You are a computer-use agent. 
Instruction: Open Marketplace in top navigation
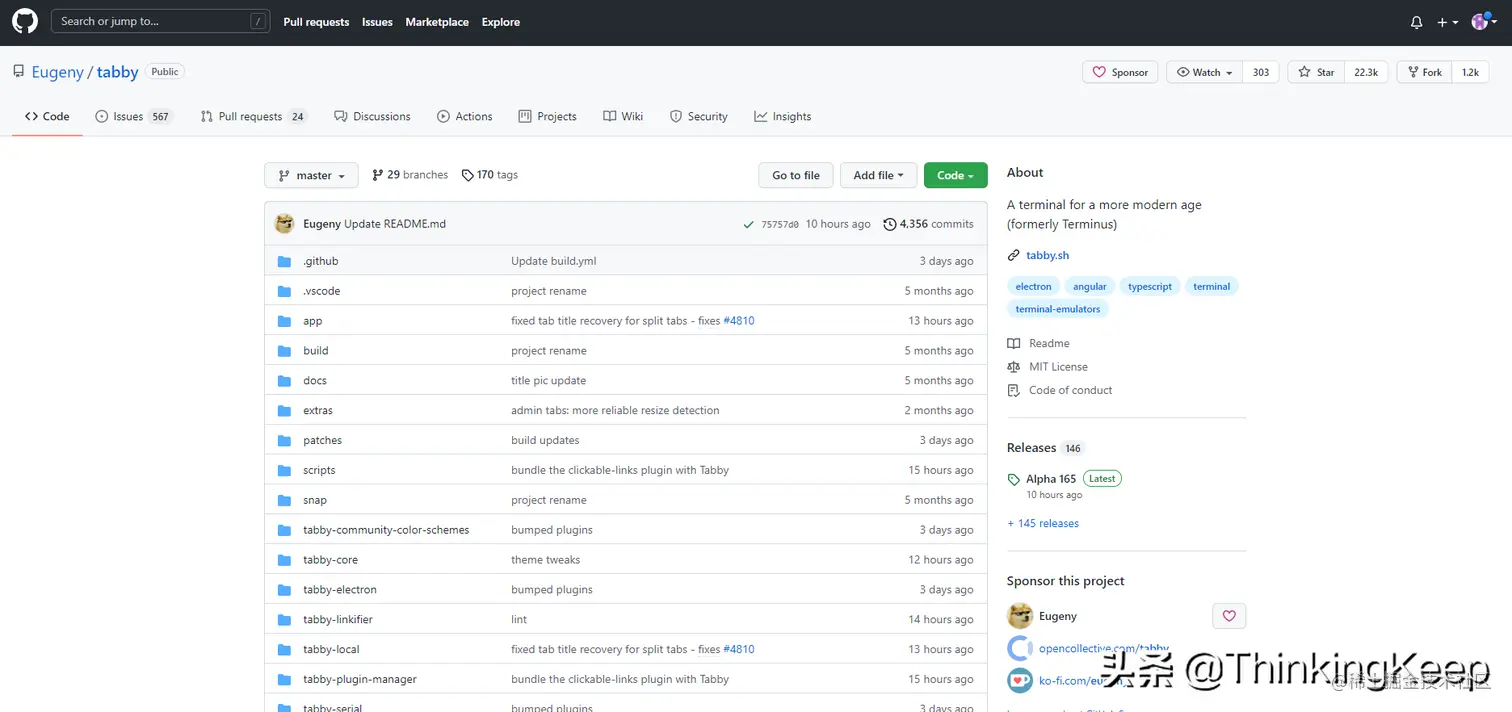pyautogui.click(x=437, y=22)
